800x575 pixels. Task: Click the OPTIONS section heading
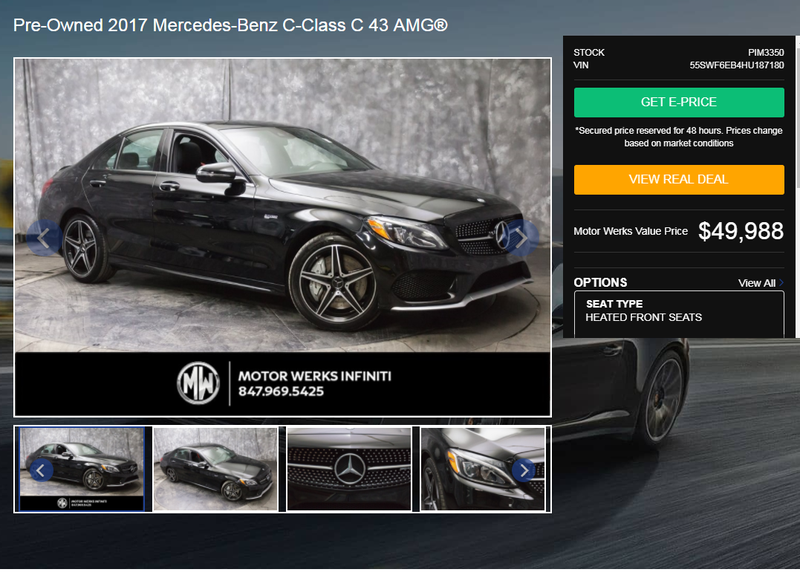pyautogui.click(x=600, y=283)
